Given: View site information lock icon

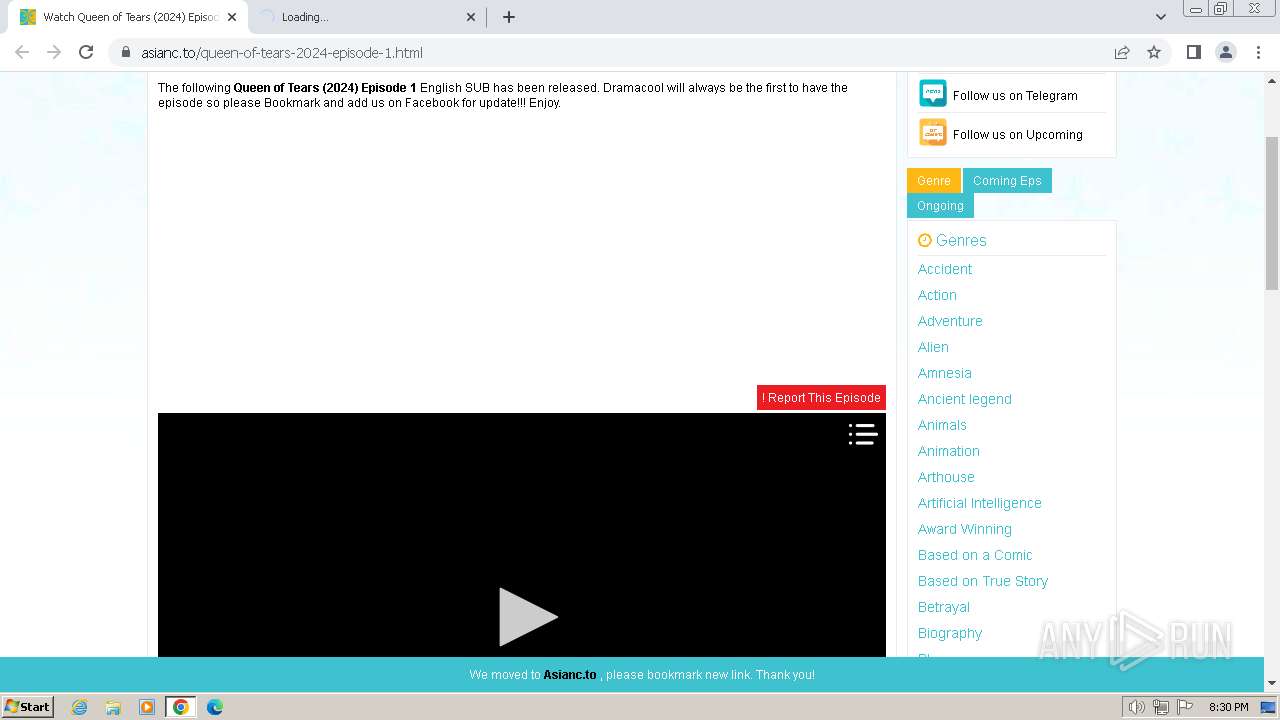Looking at the screenshot, I should pos(126,53).
